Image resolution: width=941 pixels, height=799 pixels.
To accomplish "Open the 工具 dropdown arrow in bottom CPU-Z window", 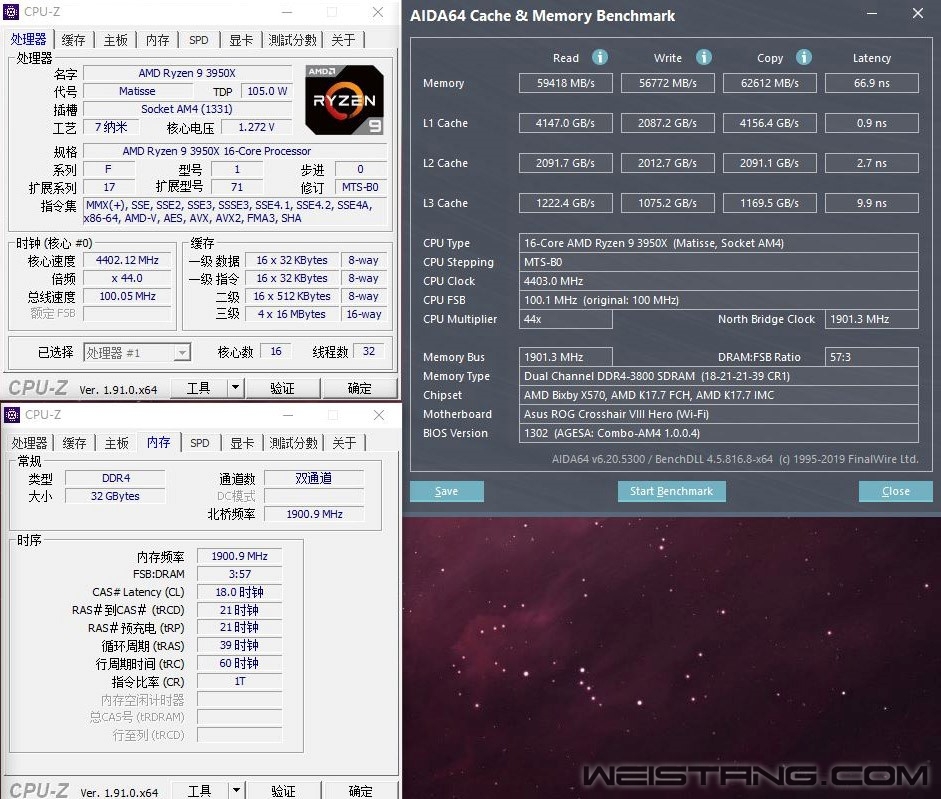I will click(x=236, y=791).
